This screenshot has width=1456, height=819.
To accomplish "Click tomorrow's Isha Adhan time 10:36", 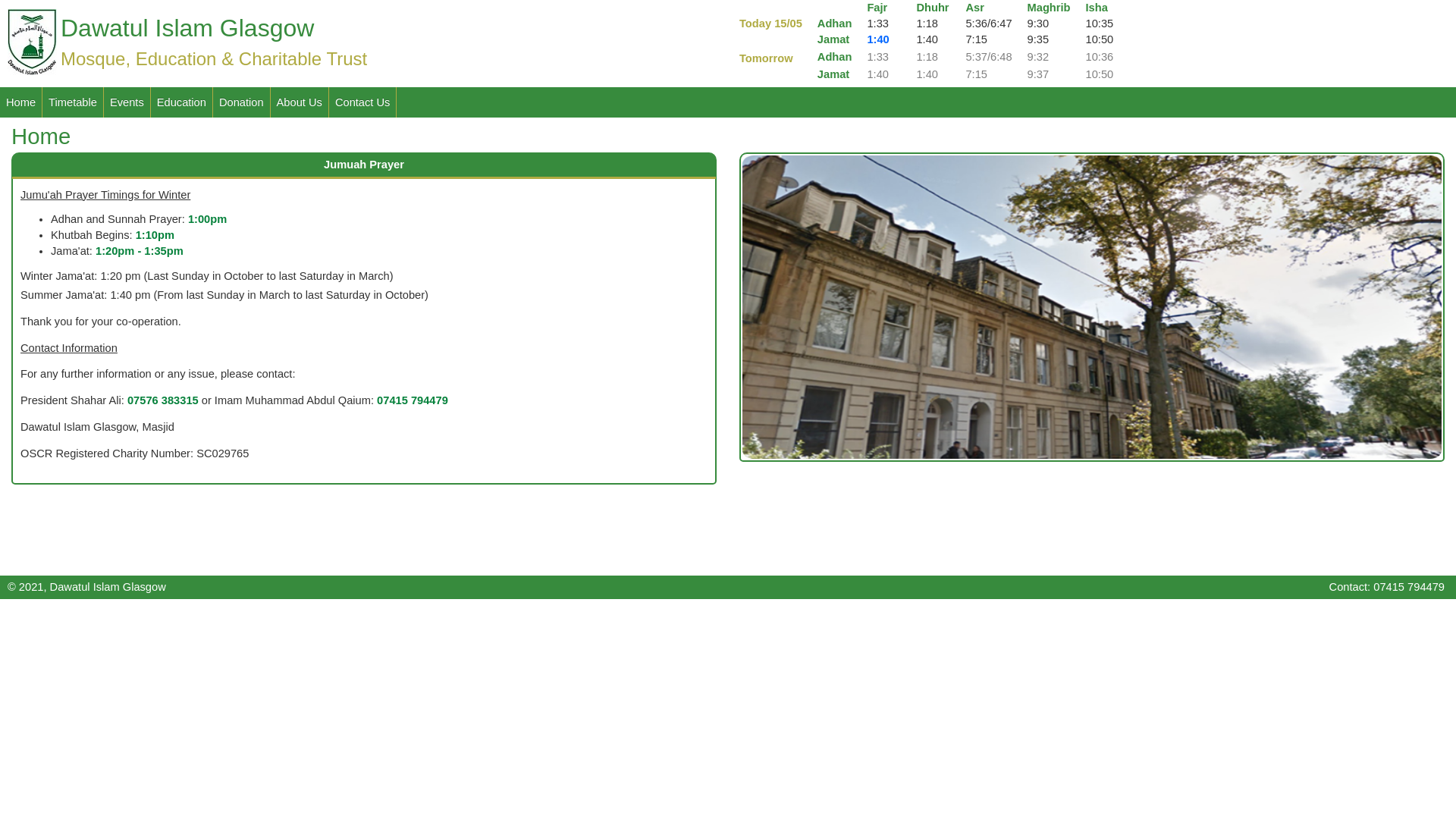I will click(1100, 57).
